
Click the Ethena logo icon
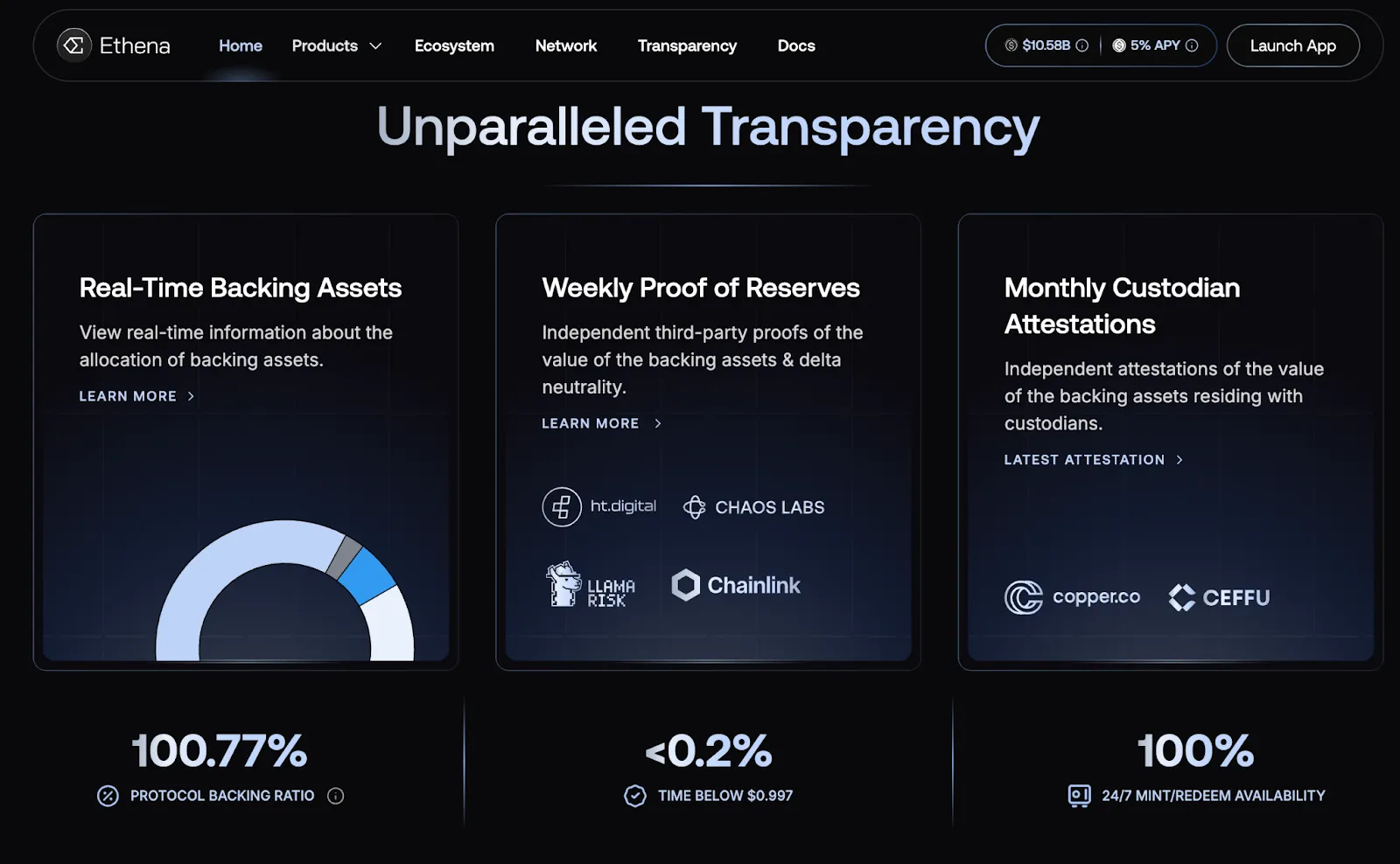pyautogui.click(x=73, y=45)
